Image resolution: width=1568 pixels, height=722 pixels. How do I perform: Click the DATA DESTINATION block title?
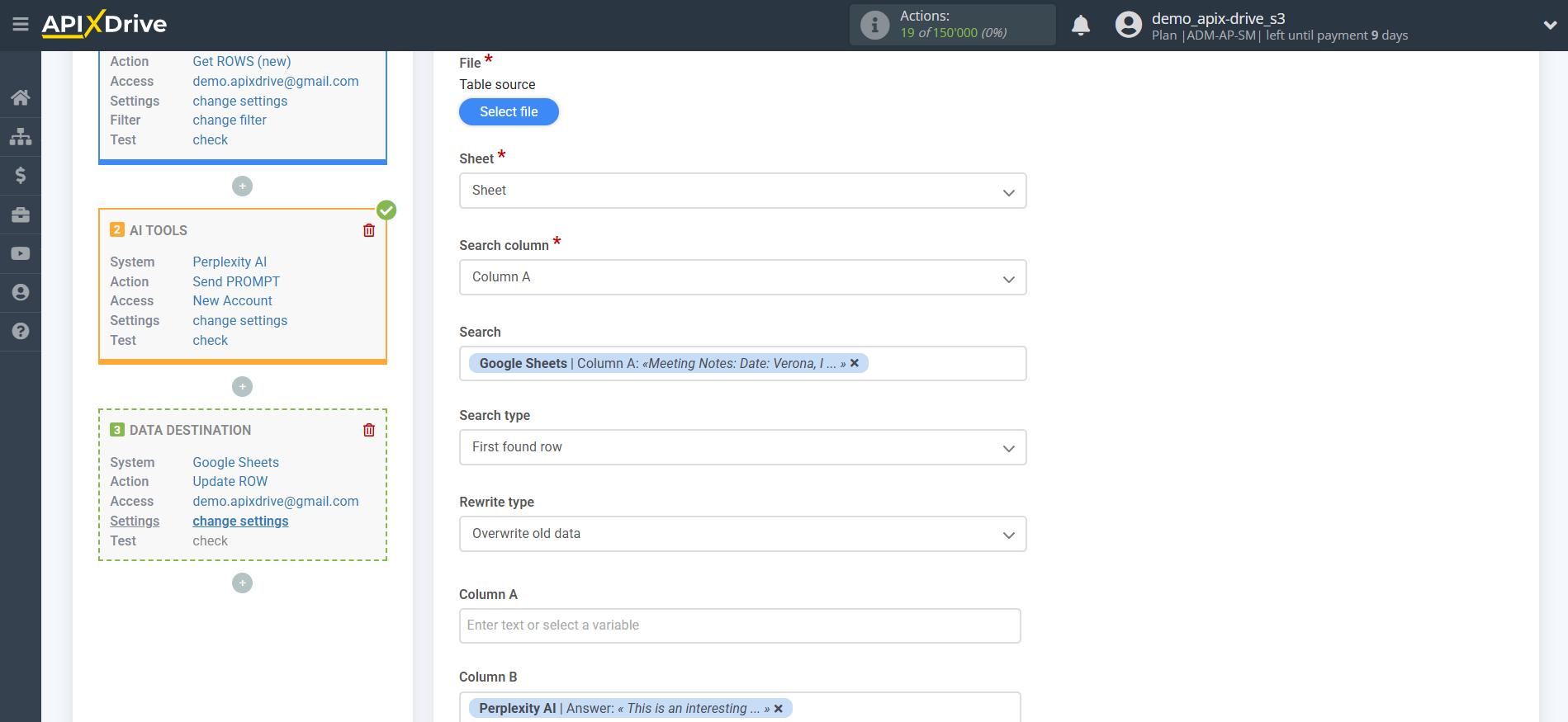point(190,430)
